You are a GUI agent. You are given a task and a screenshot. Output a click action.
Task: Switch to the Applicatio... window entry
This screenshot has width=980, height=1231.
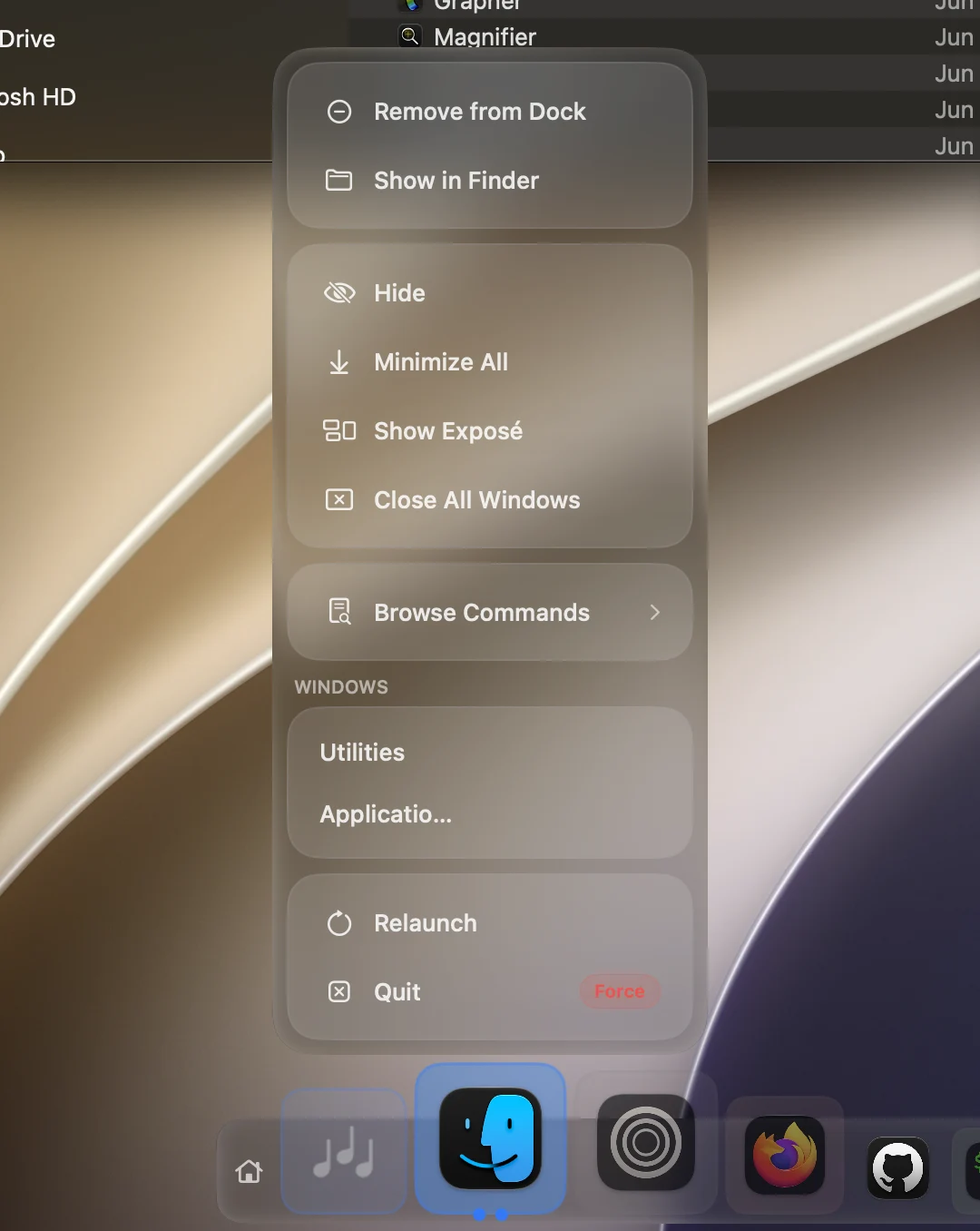[x=490, y=814]
